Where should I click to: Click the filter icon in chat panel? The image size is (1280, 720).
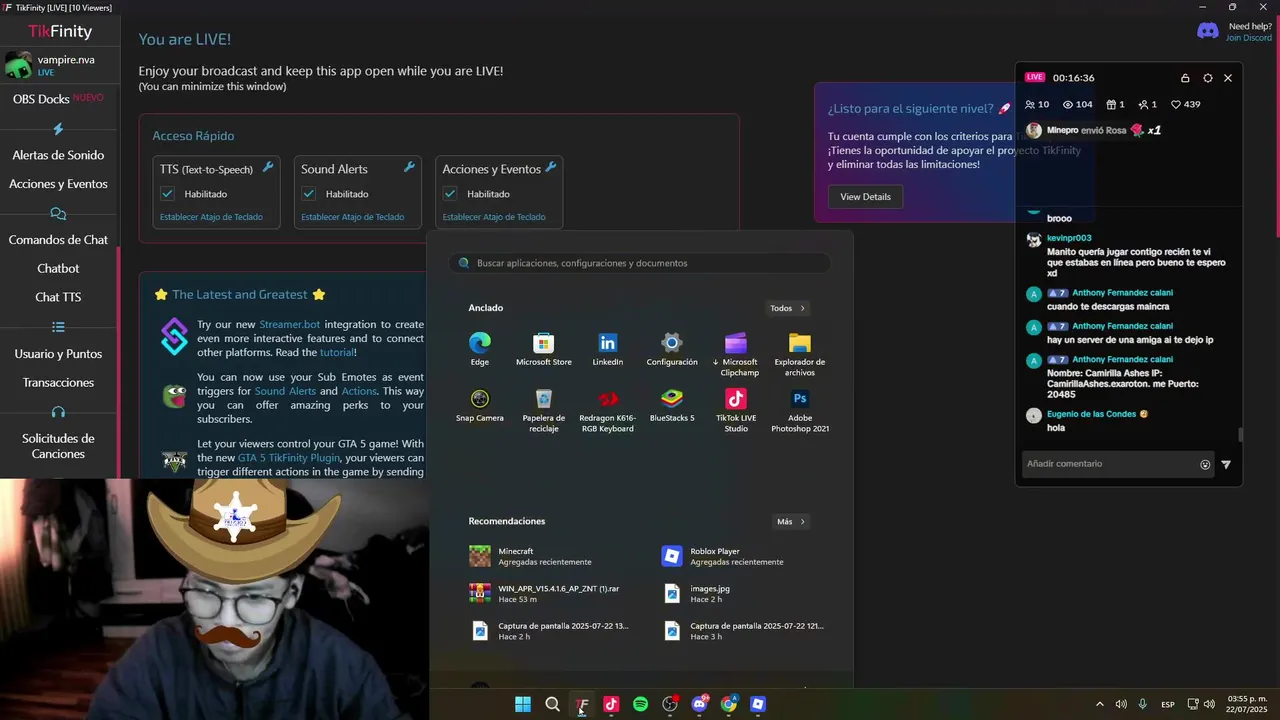point(1226,464)
